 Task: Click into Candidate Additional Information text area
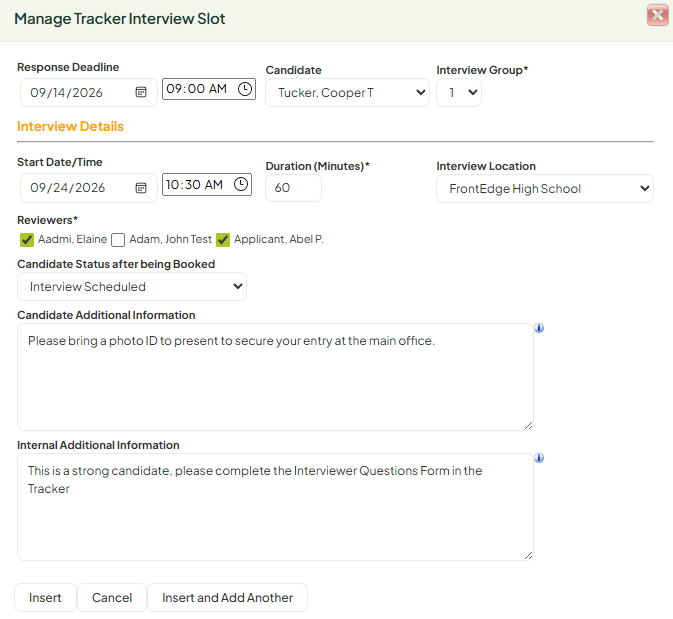point(275,377)
